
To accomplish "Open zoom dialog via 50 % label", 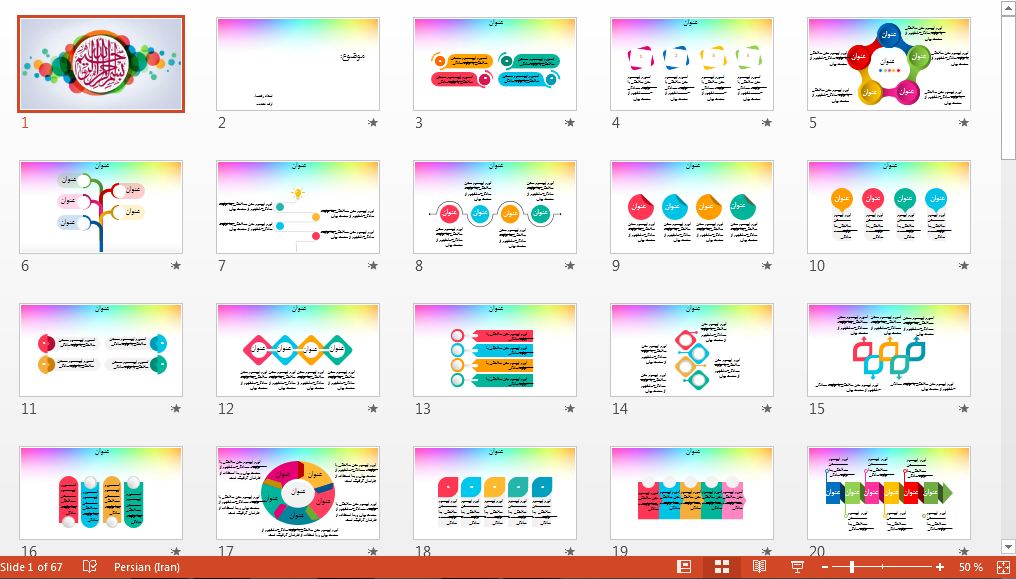I will coord(970,567).
